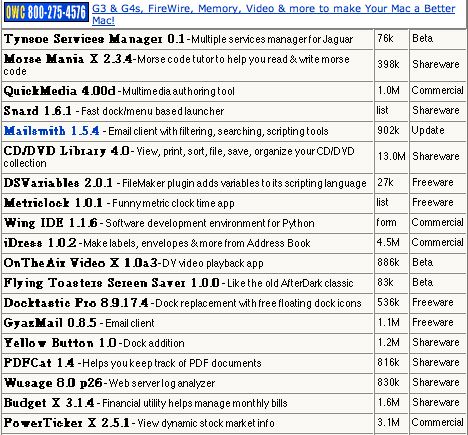Screen dimensions: 468x435
Task: Click the 3.1M size for PowerTicker X
Action: [388, 422]
